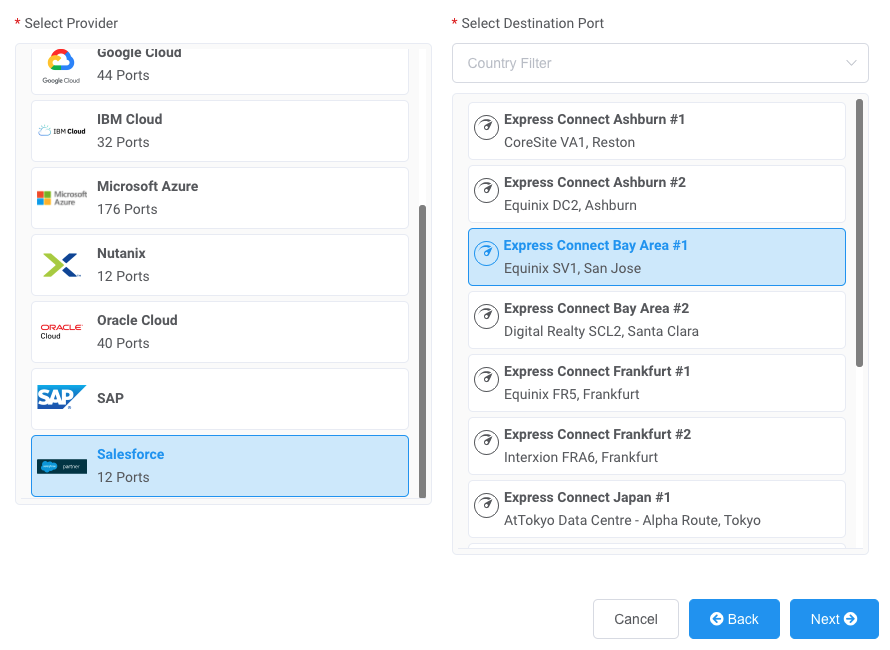Click the Nutanix X logo icon

coord(62,265)
